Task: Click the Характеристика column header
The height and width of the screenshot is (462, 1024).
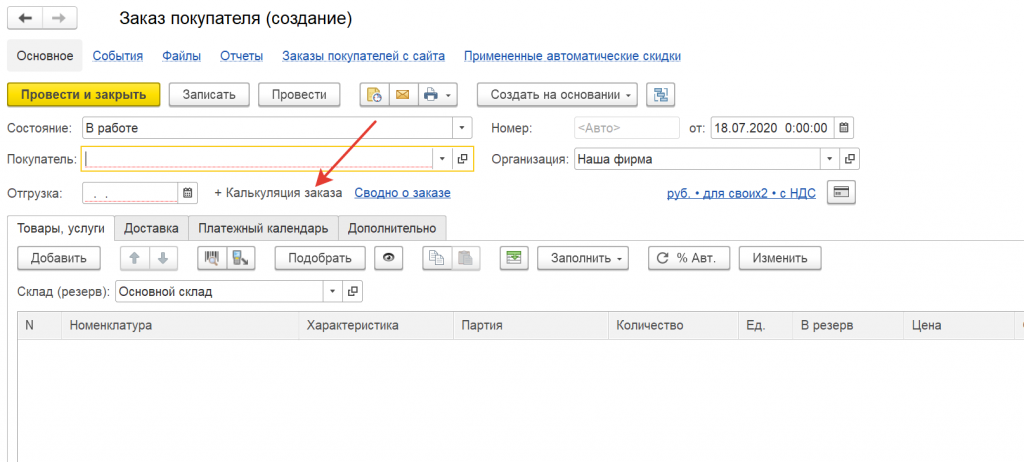Action: [x=376, y=325]
